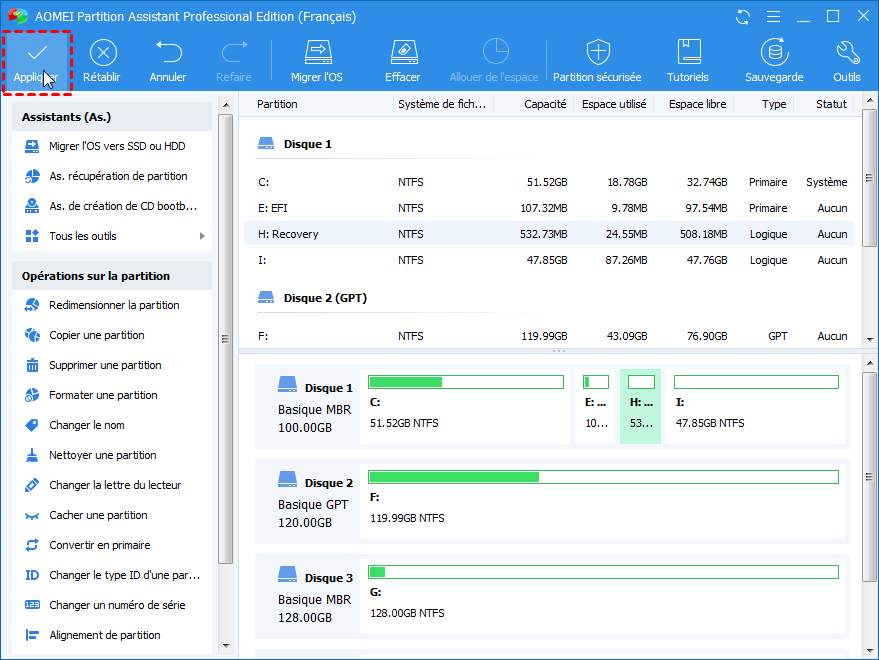
Task: Click the Appliquer checkmark icon
Action: pos(36,53)
